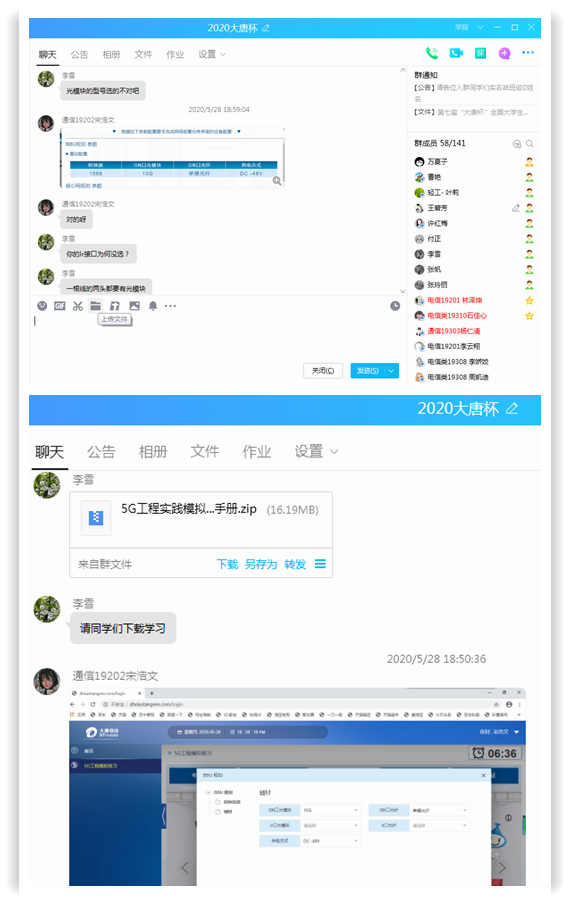Open the send button dropdown arrow
Image resolution: width=572 pixels, height=901 pixels.
point(391,371)
